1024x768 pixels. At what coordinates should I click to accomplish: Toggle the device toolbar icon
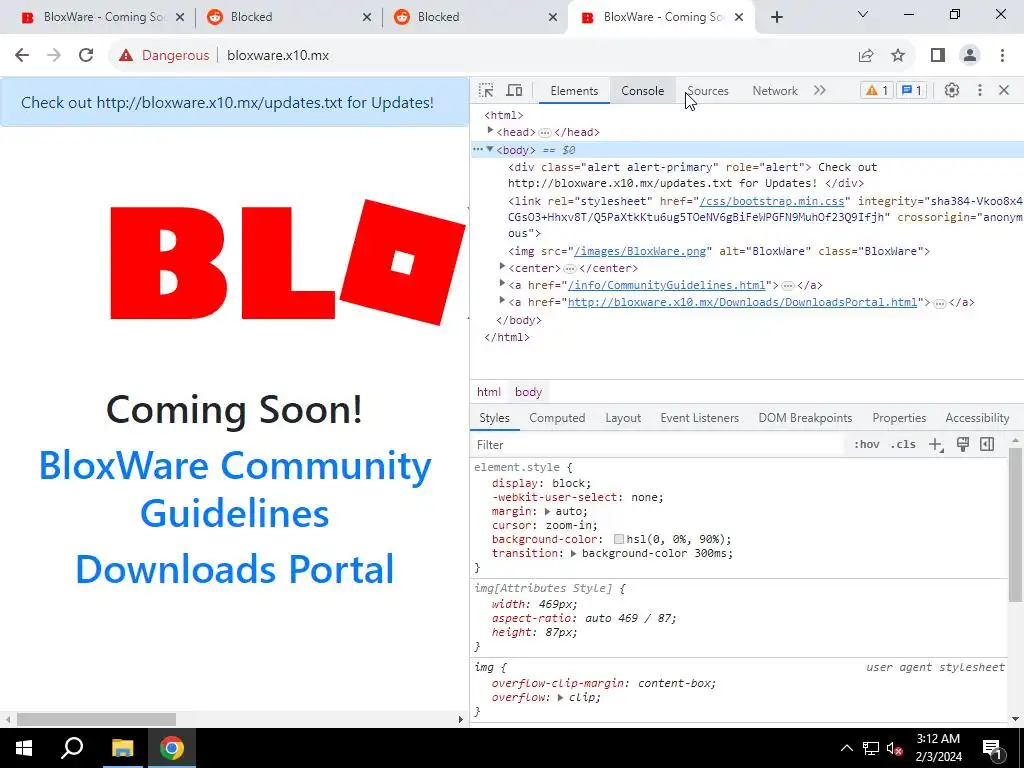(515, 90)
